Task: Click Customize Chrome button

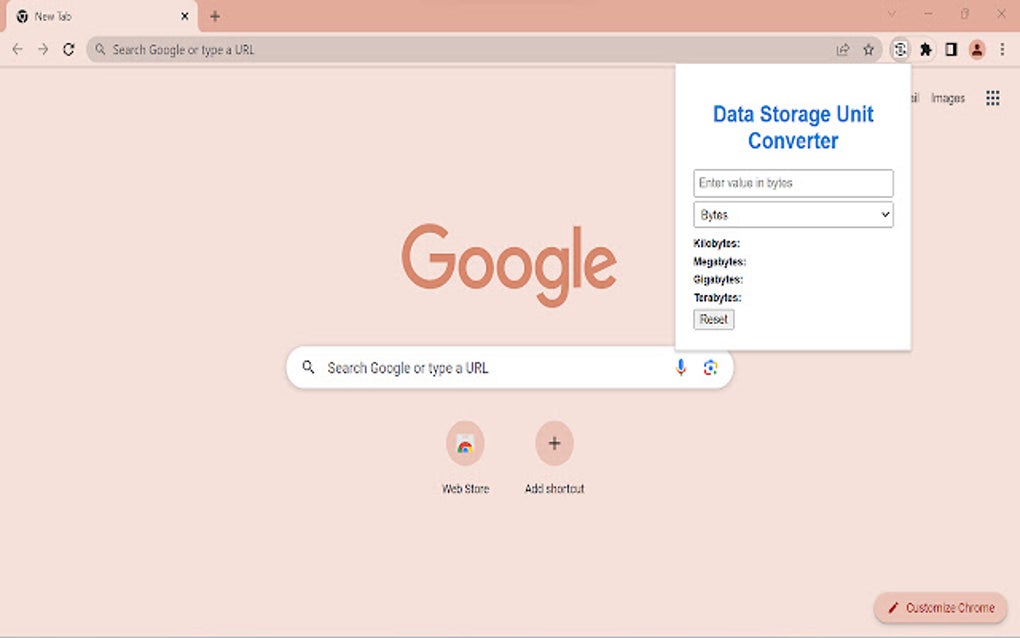Action: point(941,607)
